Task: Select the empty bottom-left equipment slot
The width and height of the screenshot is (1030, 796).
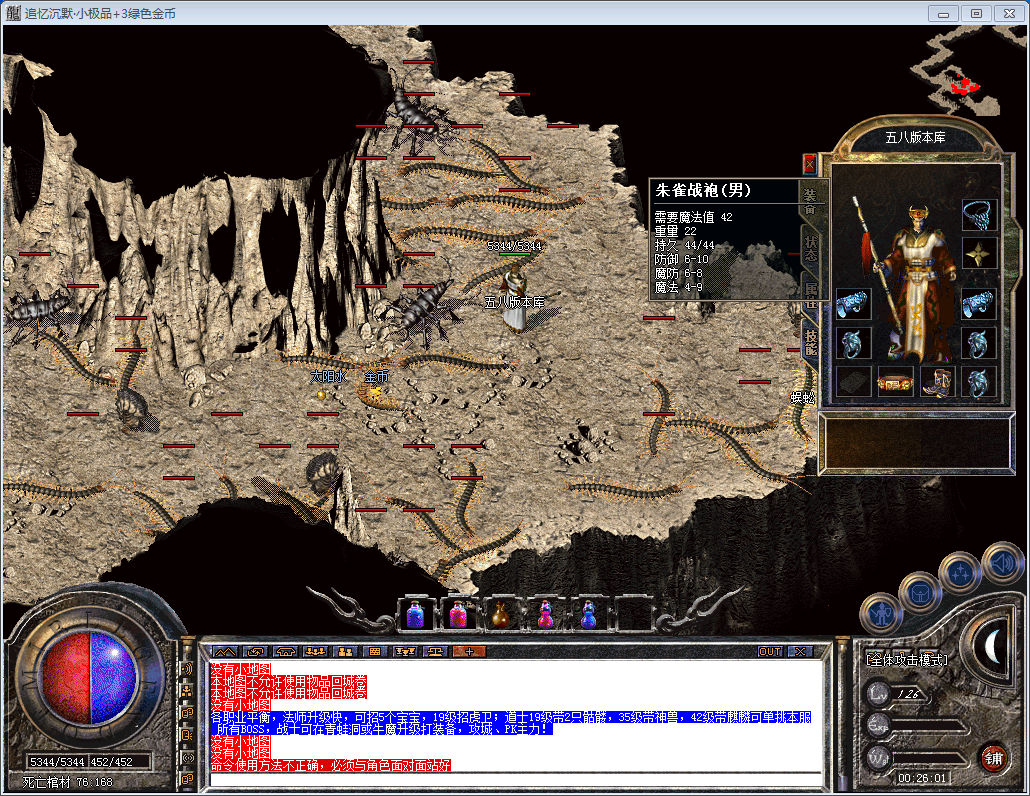Action: point(853,382)
